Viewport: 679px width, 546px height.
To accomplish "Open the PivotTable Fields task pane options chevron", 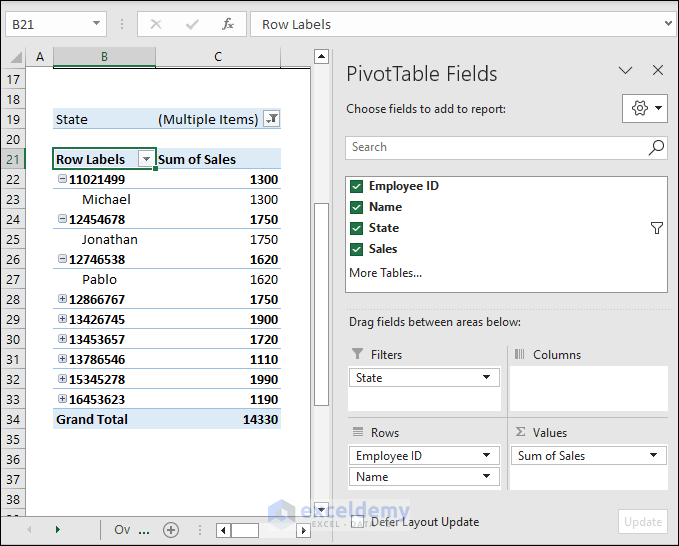I will [x=625, y=70].
